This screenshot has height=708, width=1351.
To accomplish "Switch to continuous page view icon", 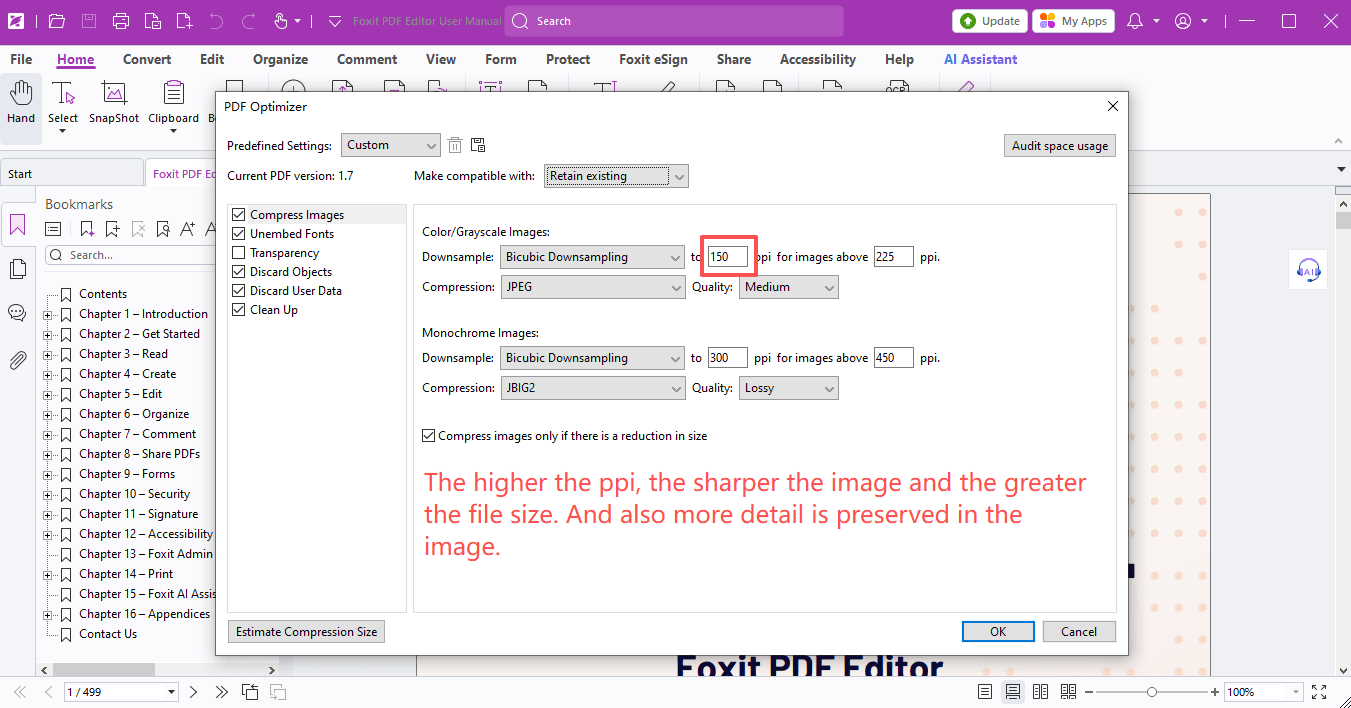I will pos(1013,692).
